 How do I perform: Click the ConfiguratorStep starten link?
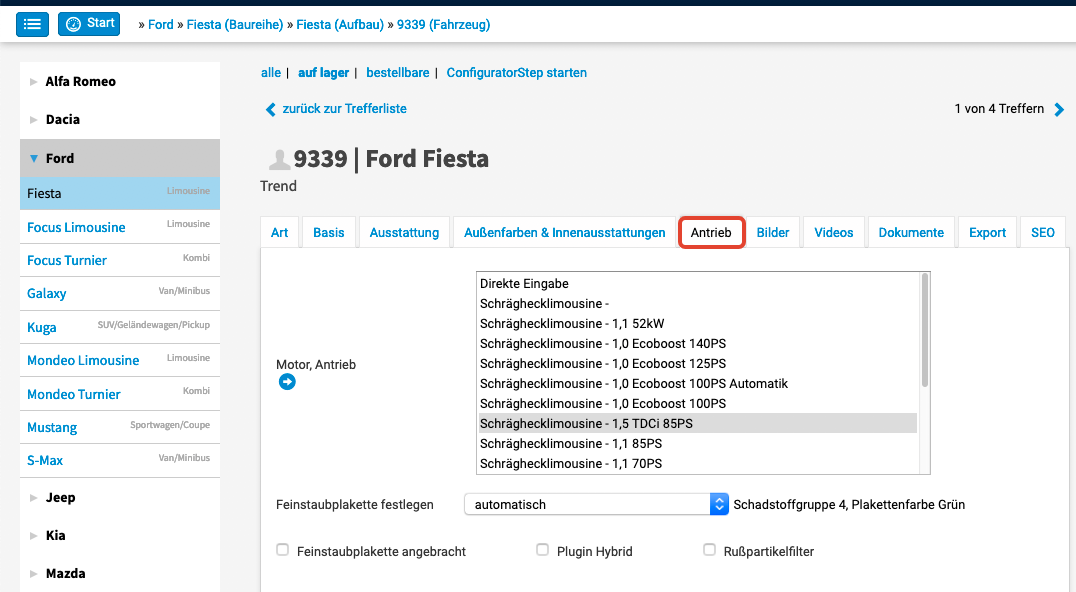(x=516, y=73)
